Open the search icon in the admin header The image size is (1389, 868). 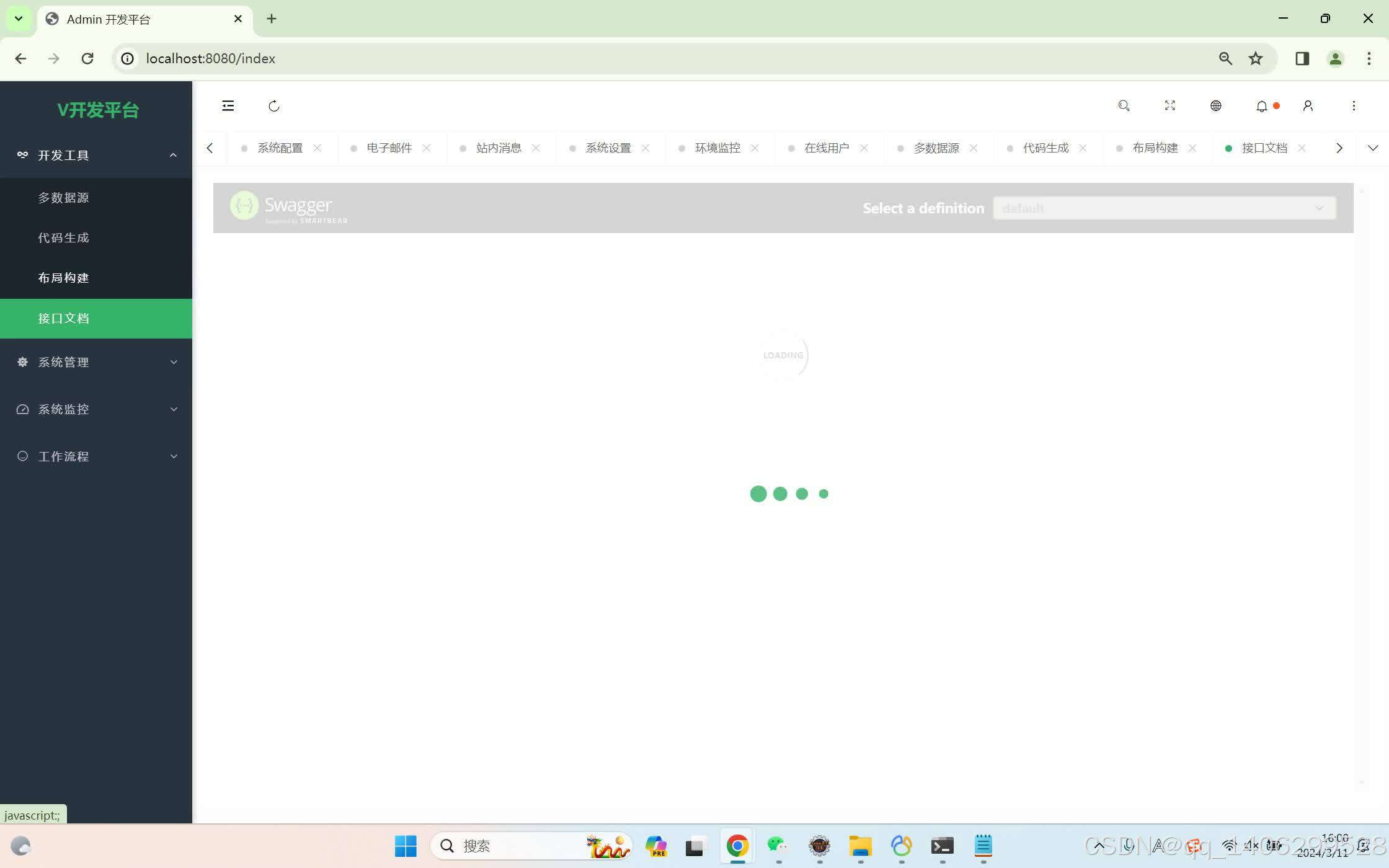pyautogui.click(x=1124, y=106)
